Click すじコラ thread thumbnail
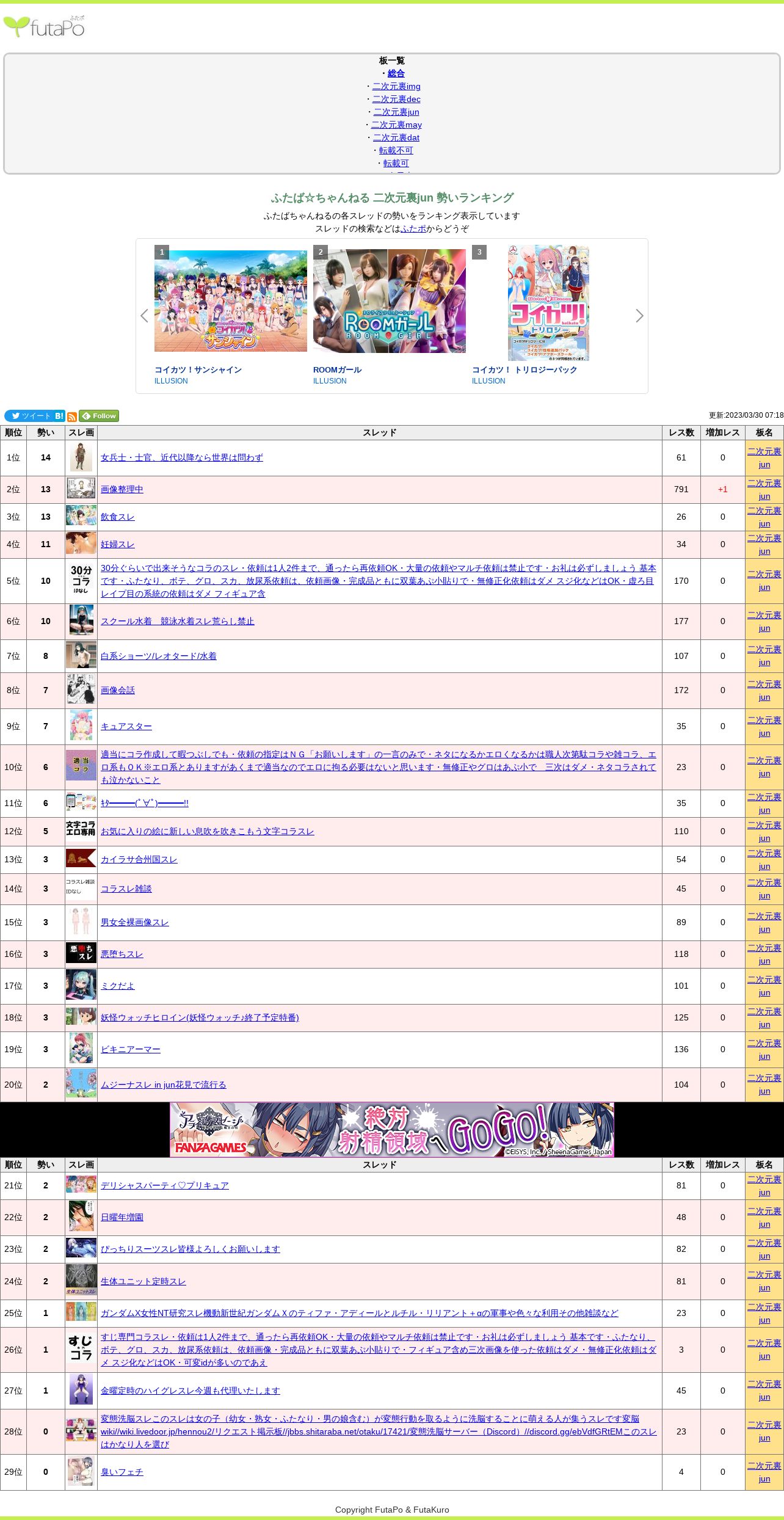The image size is (784, 1520). [81, 1347]
